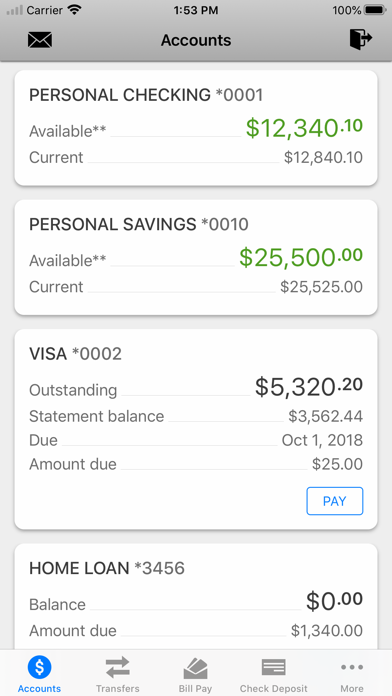Check the battery status icon
This screenshot has height=696, width=392.
click(x=375, y=10)
